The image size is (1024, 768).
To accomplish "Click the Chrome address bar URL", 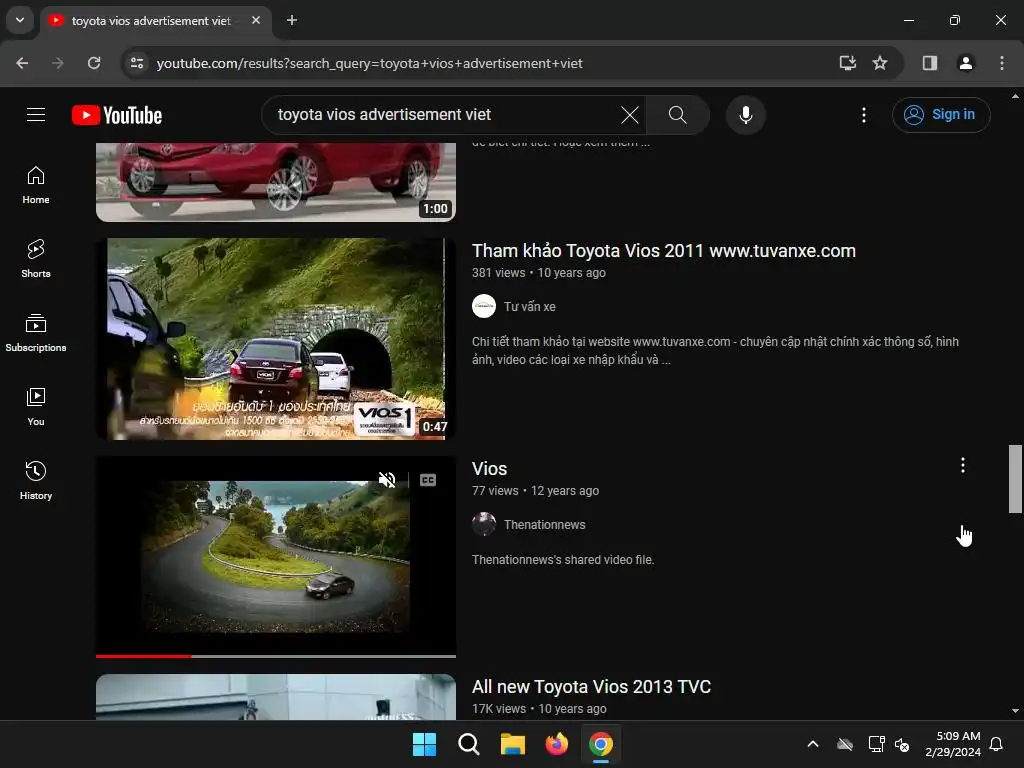I will [370, 63].
